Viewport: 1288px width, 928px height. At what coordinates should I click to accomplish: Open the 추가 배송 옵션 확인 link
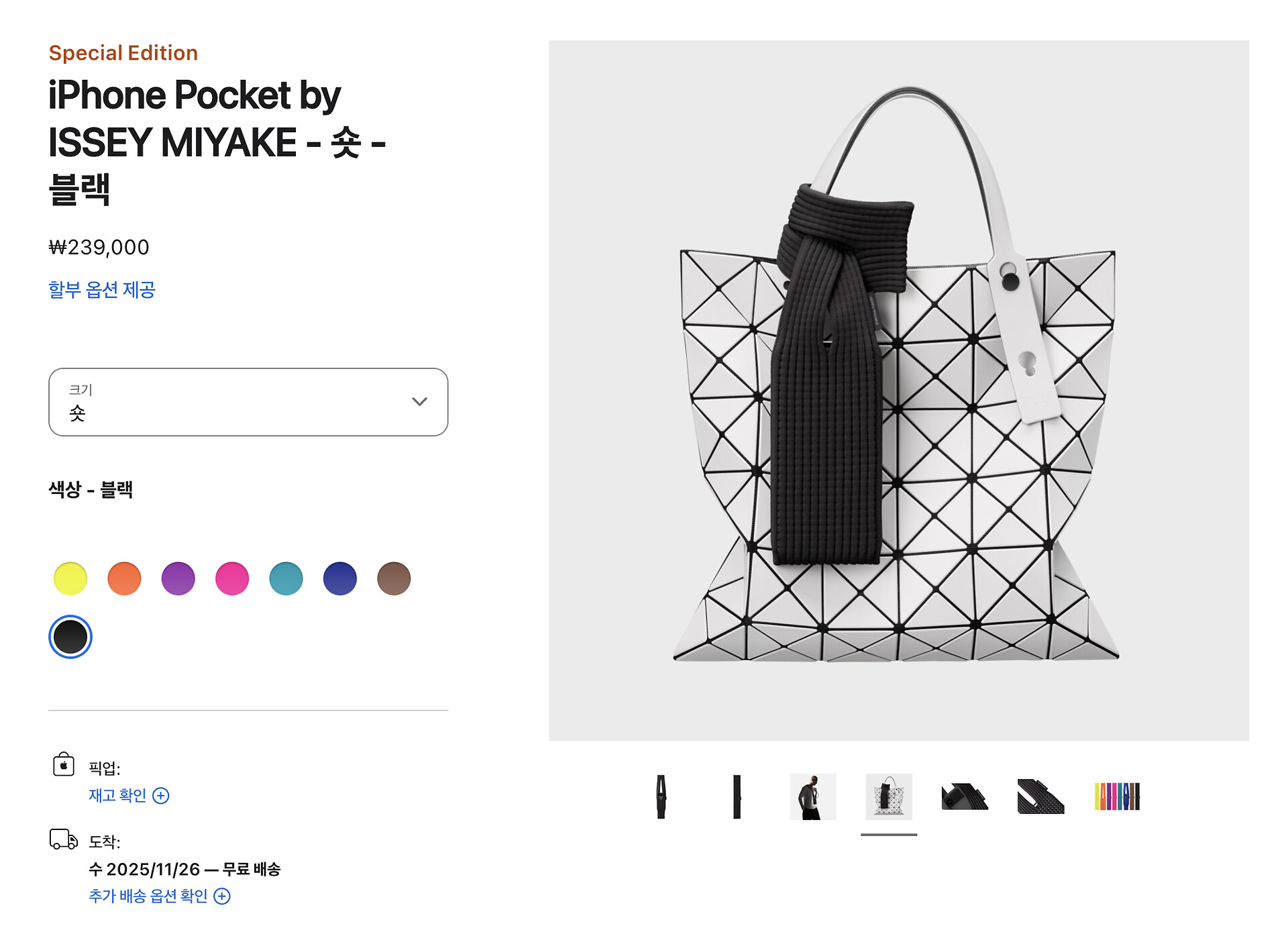(148, 896)
